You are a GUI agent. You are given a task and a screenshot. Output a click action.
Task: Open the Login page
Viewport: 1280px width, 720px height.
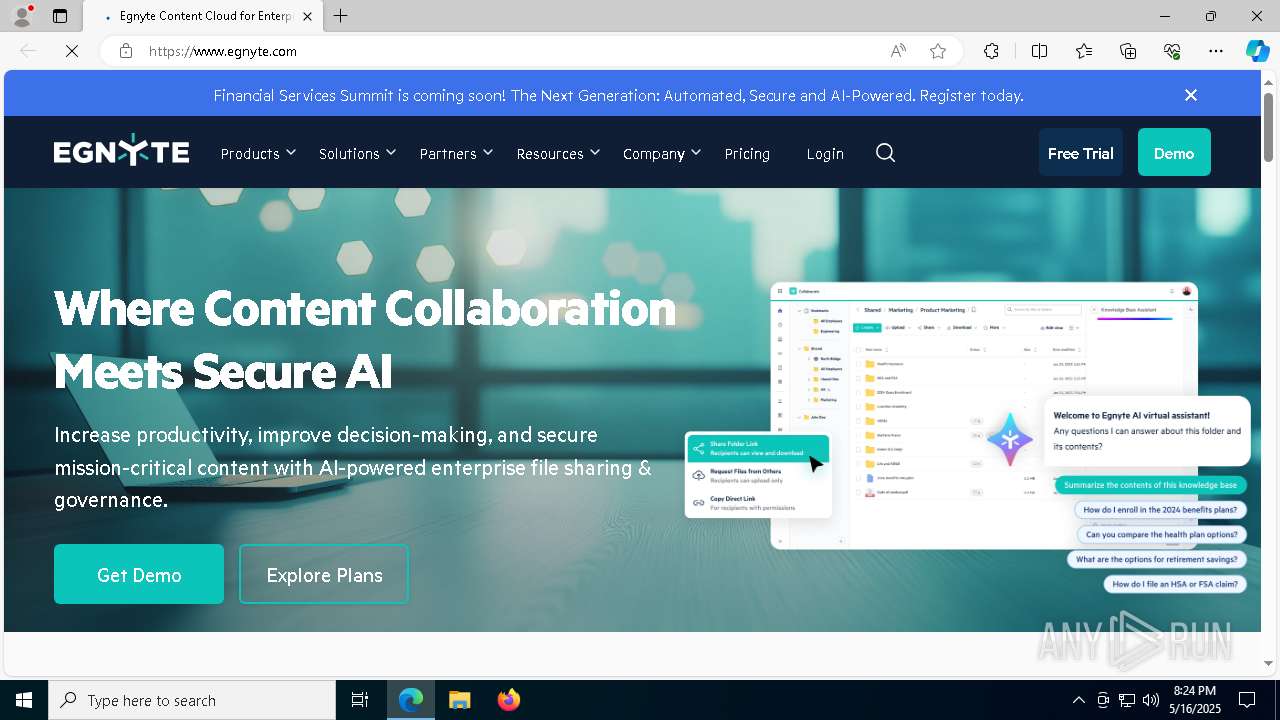[x=825, y=153]
